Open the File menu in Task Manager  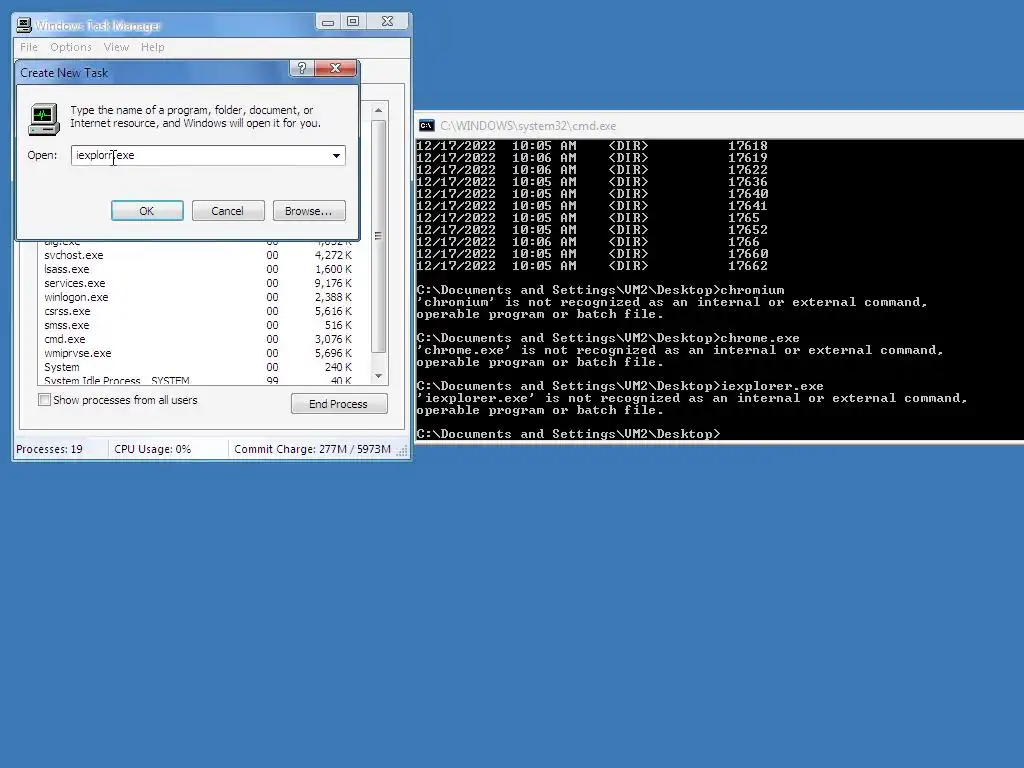[x=29, y=47]
